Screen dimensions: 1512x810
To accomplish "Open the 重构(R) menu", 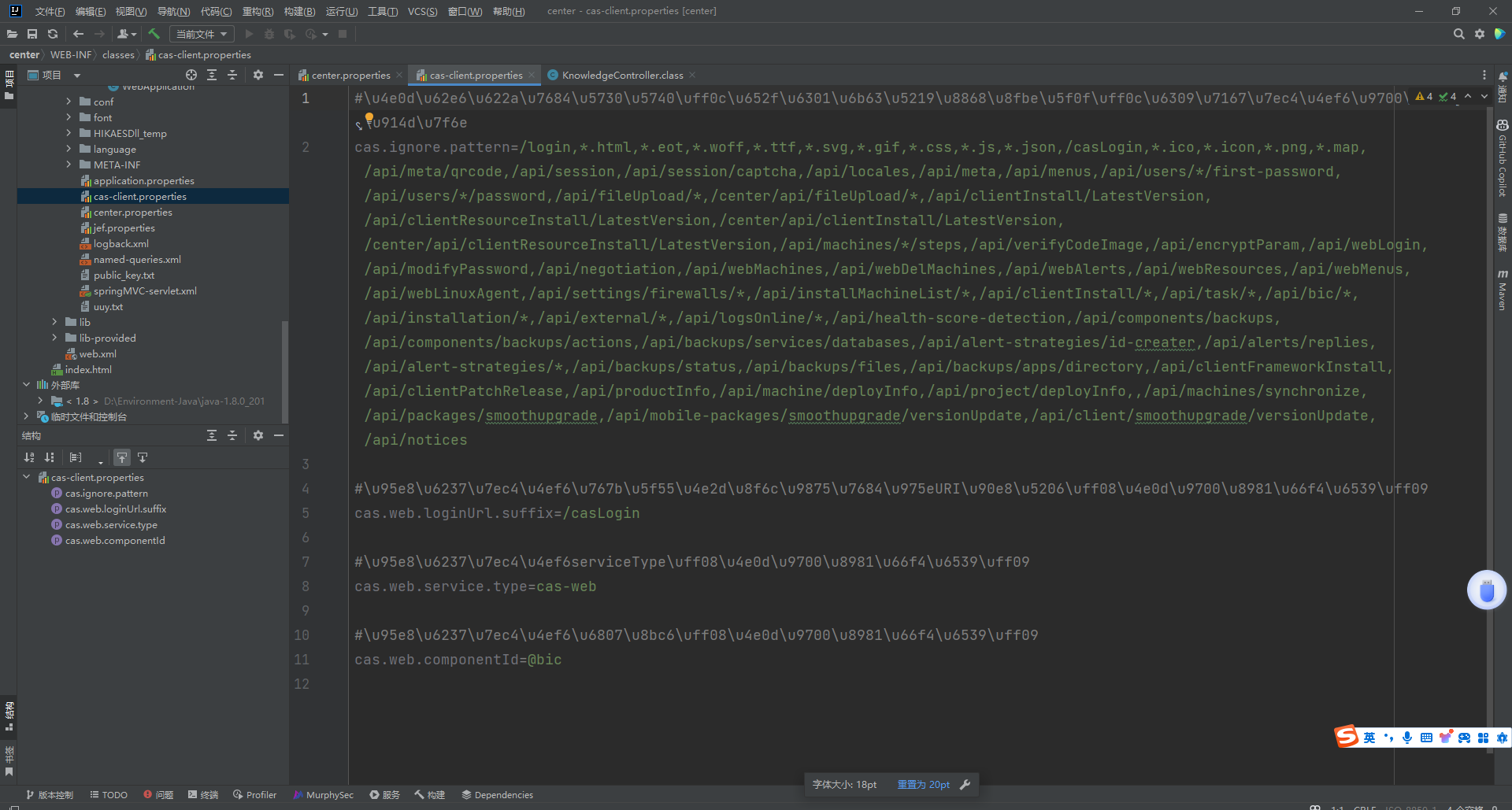I will coord(258,11).
